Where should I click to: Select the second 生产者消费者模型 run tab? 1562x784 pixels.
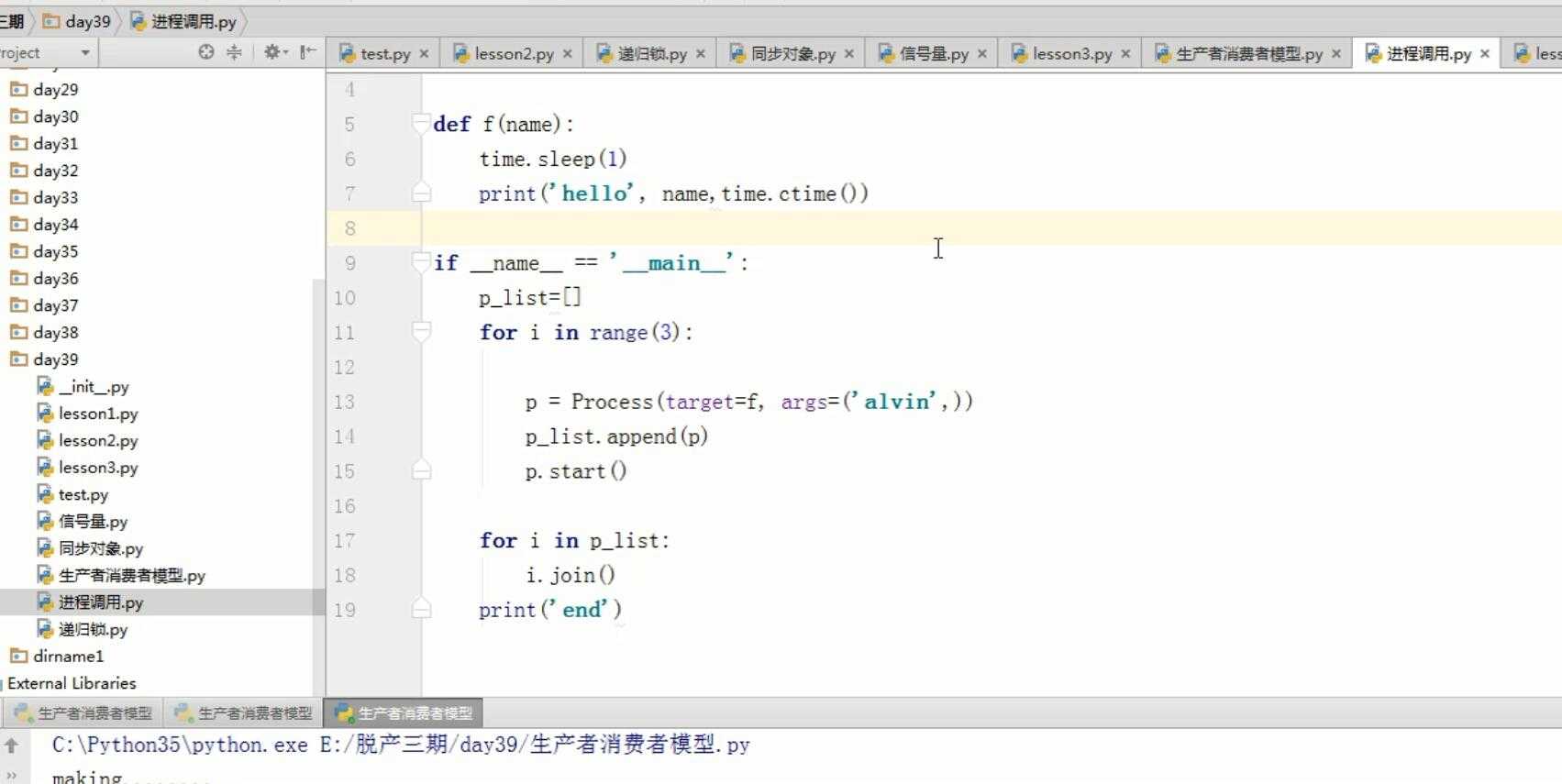pos(244,712)
